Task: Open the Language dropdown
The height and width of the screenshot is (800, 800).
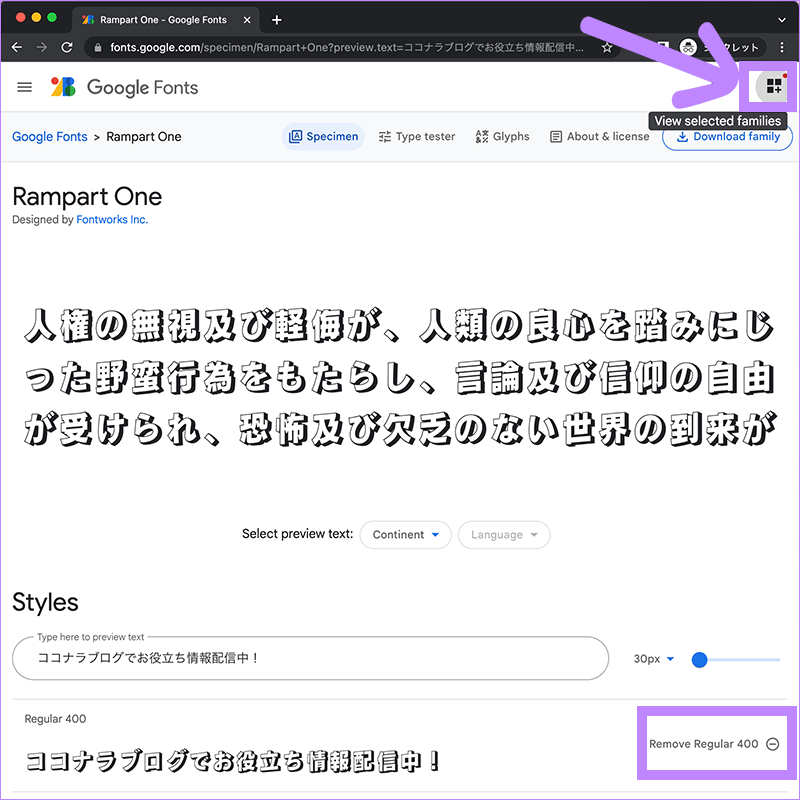Action: pyautogui.click(x=504, y=535)
